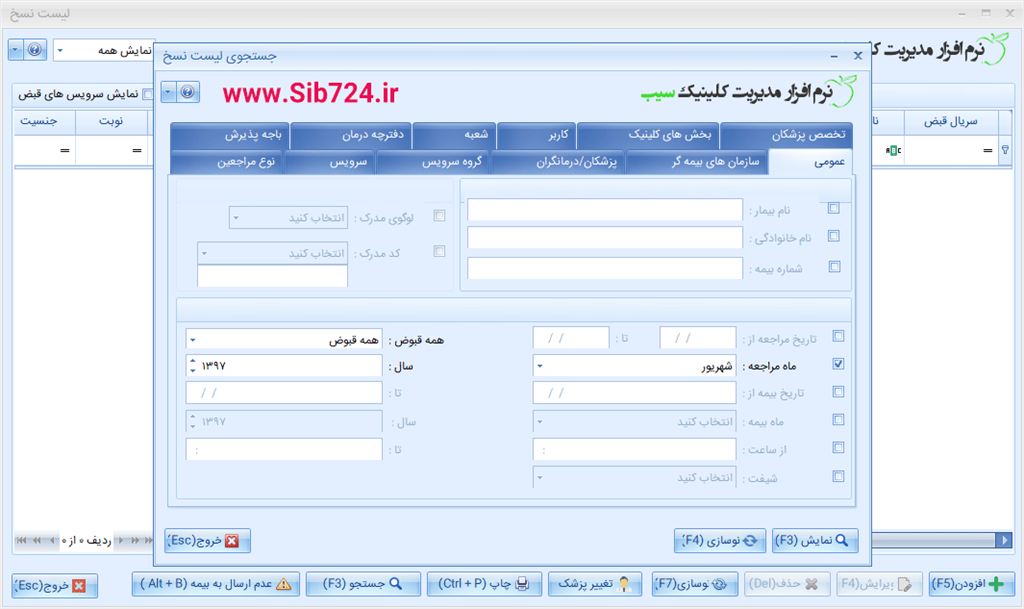This screenshot has width=1024, height=609.
Task: Click the help icon in the search dialog header
Action: tap(187, 92)
